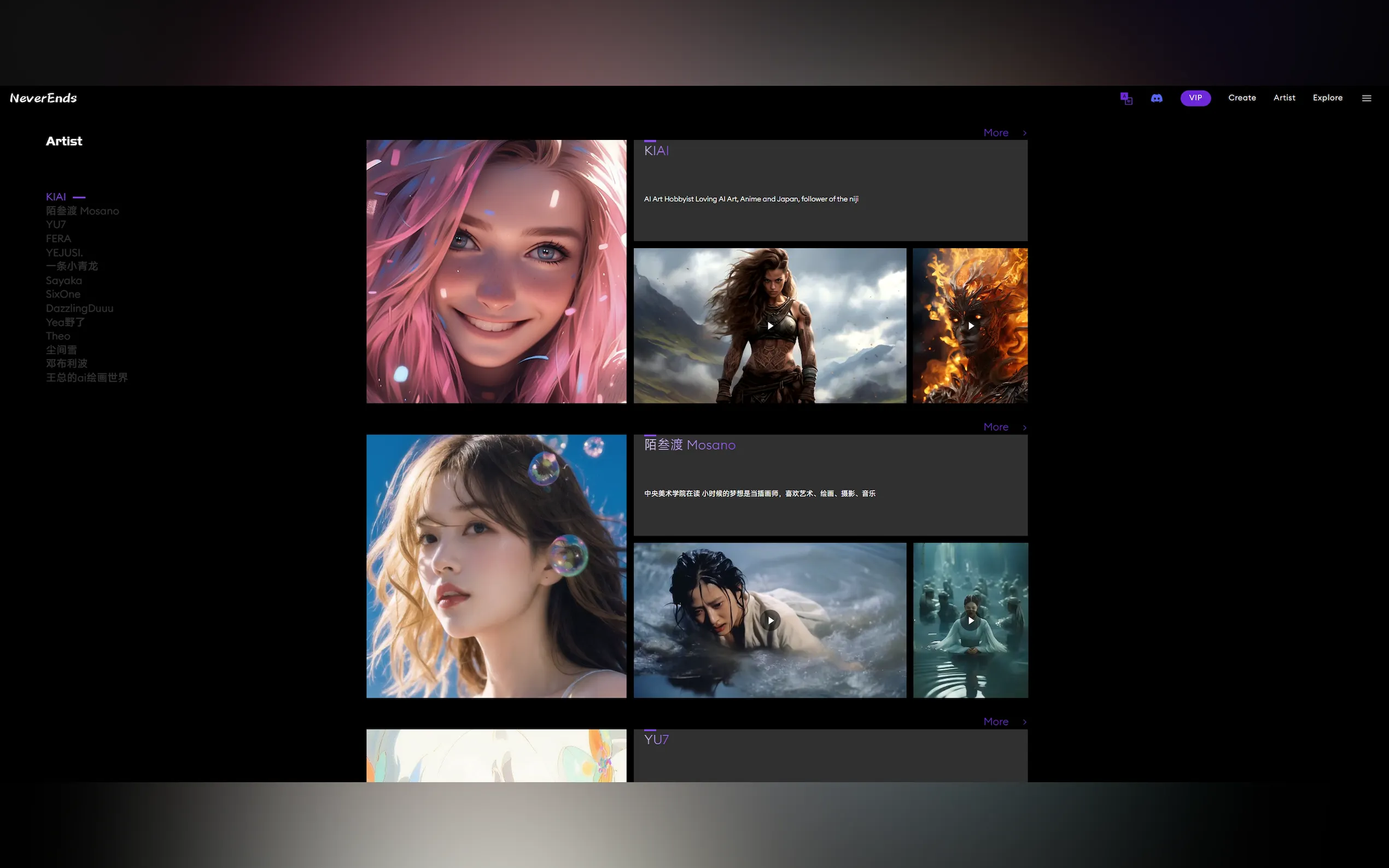
Task: Open the girl with bubbles portrait thumbnail
Action: point(496,566)
